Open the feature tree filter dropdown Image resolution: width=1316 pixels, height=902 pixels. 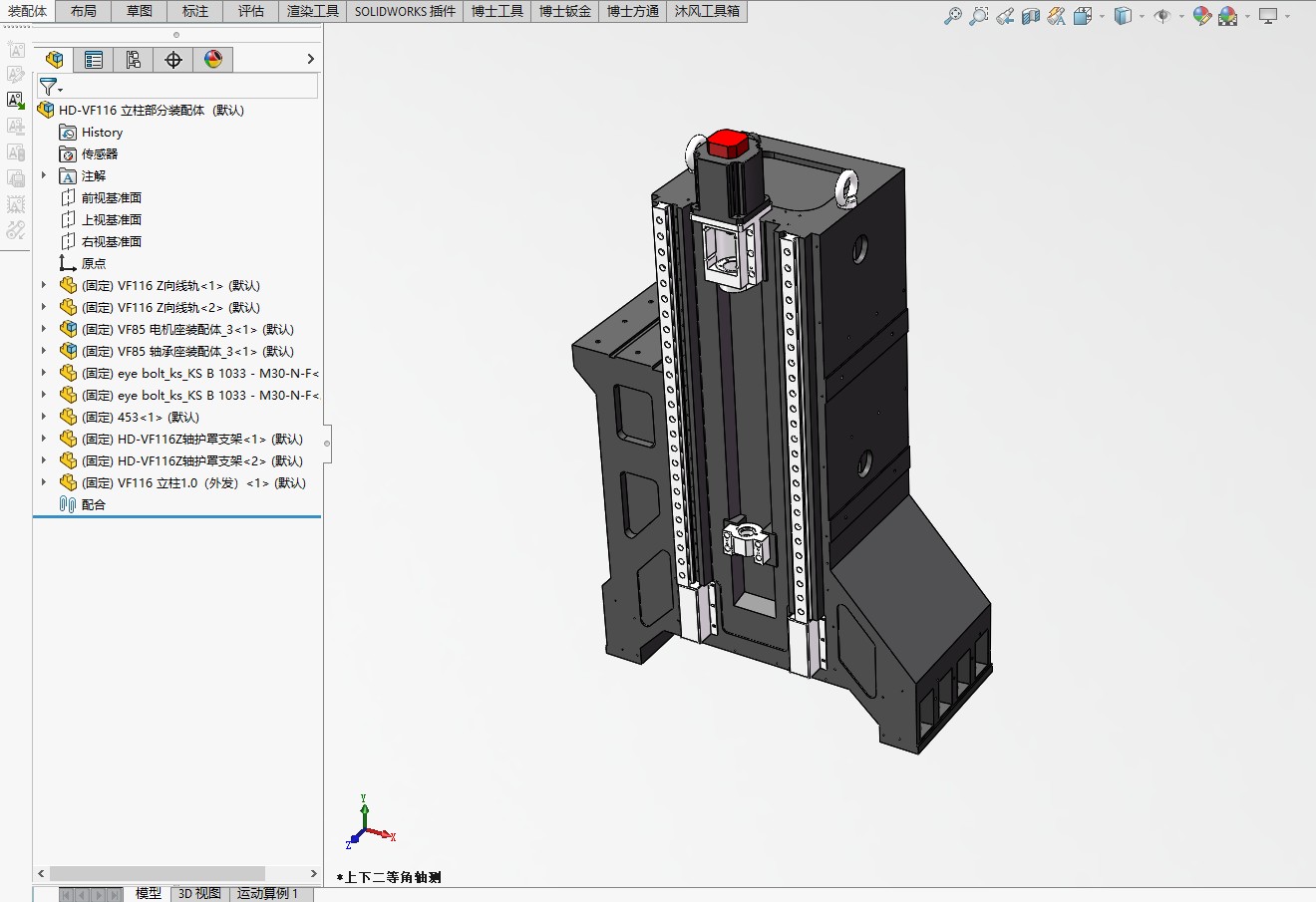(50, 88)
